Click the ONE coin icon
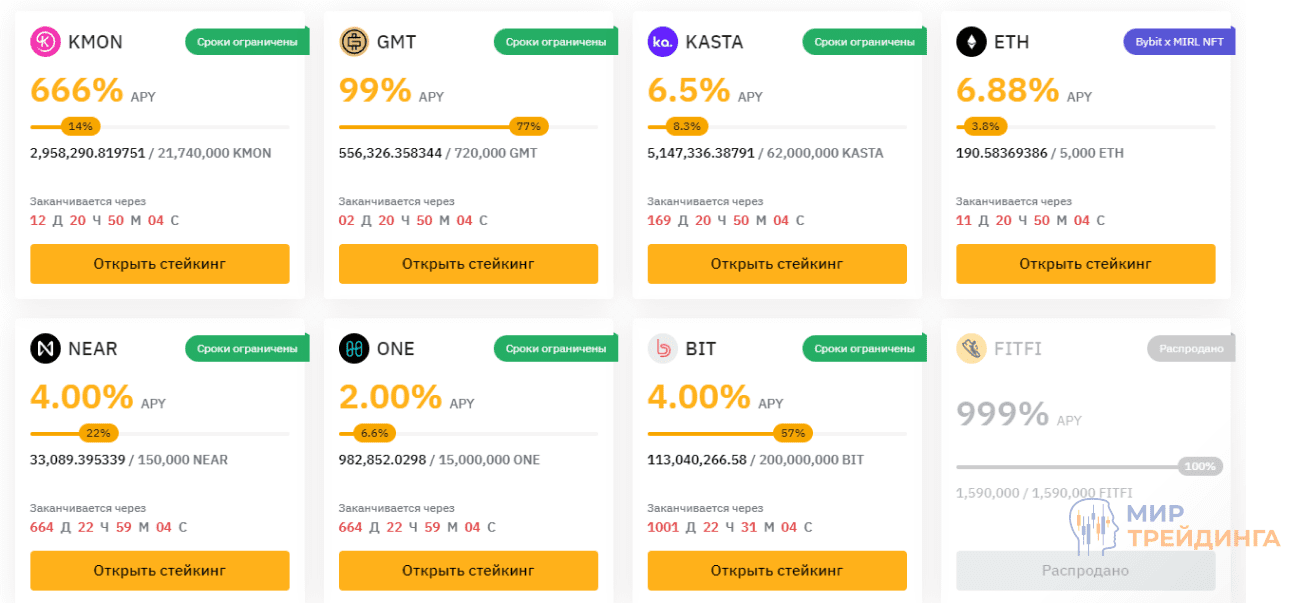The width and height of the screenshot is (1300, 603). (x=354, y=349)
